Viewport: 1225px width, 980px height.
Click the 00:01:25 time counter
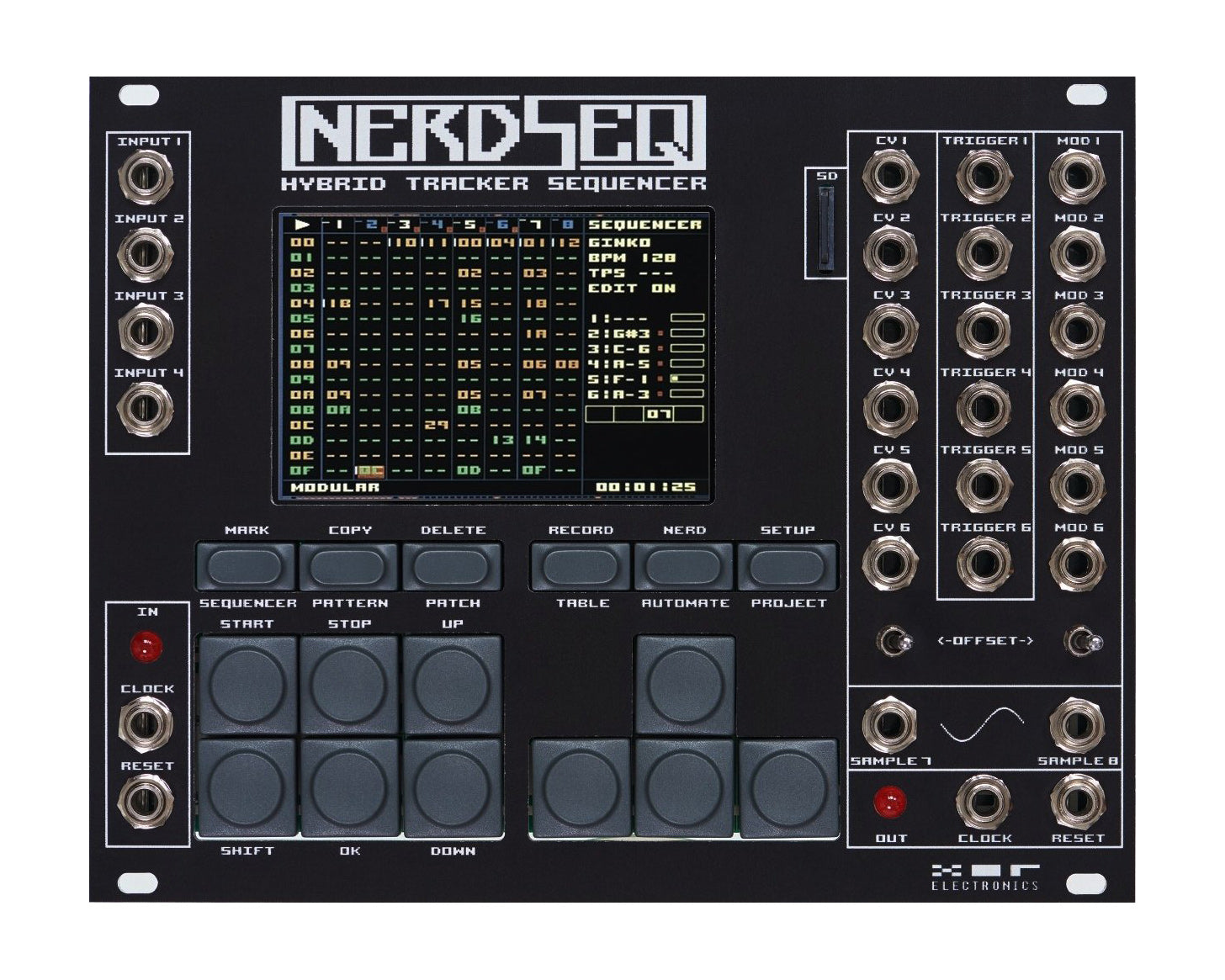pyautogui.click(x=647, y=486)
